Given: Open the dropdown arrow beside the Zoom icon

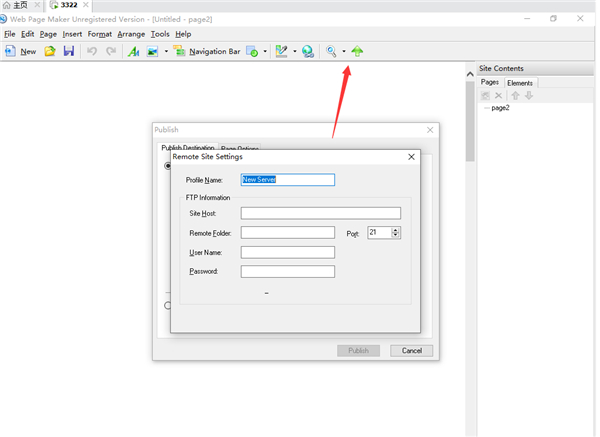Looking at the screenshot, I should click(x=344, y=51).
